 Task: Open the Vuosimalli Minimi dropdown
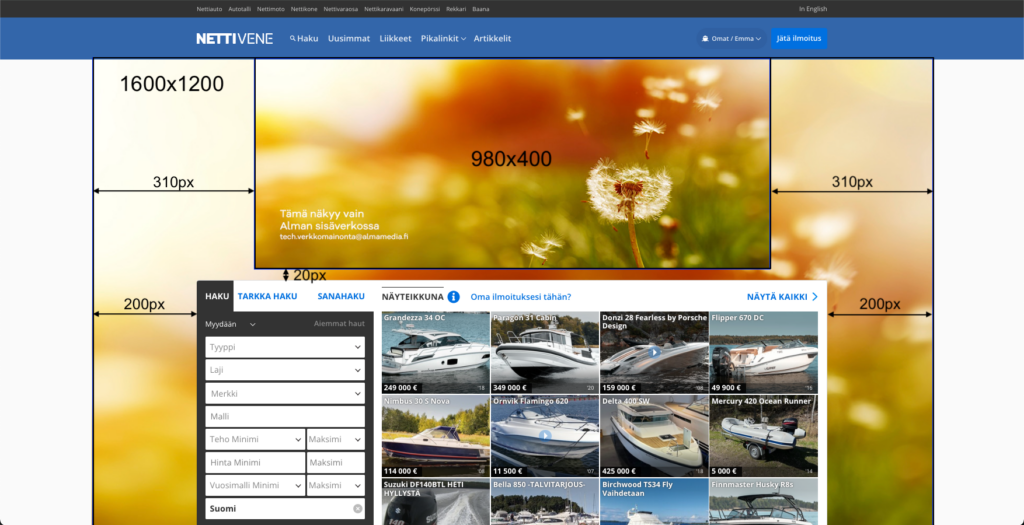coord(255,486)
